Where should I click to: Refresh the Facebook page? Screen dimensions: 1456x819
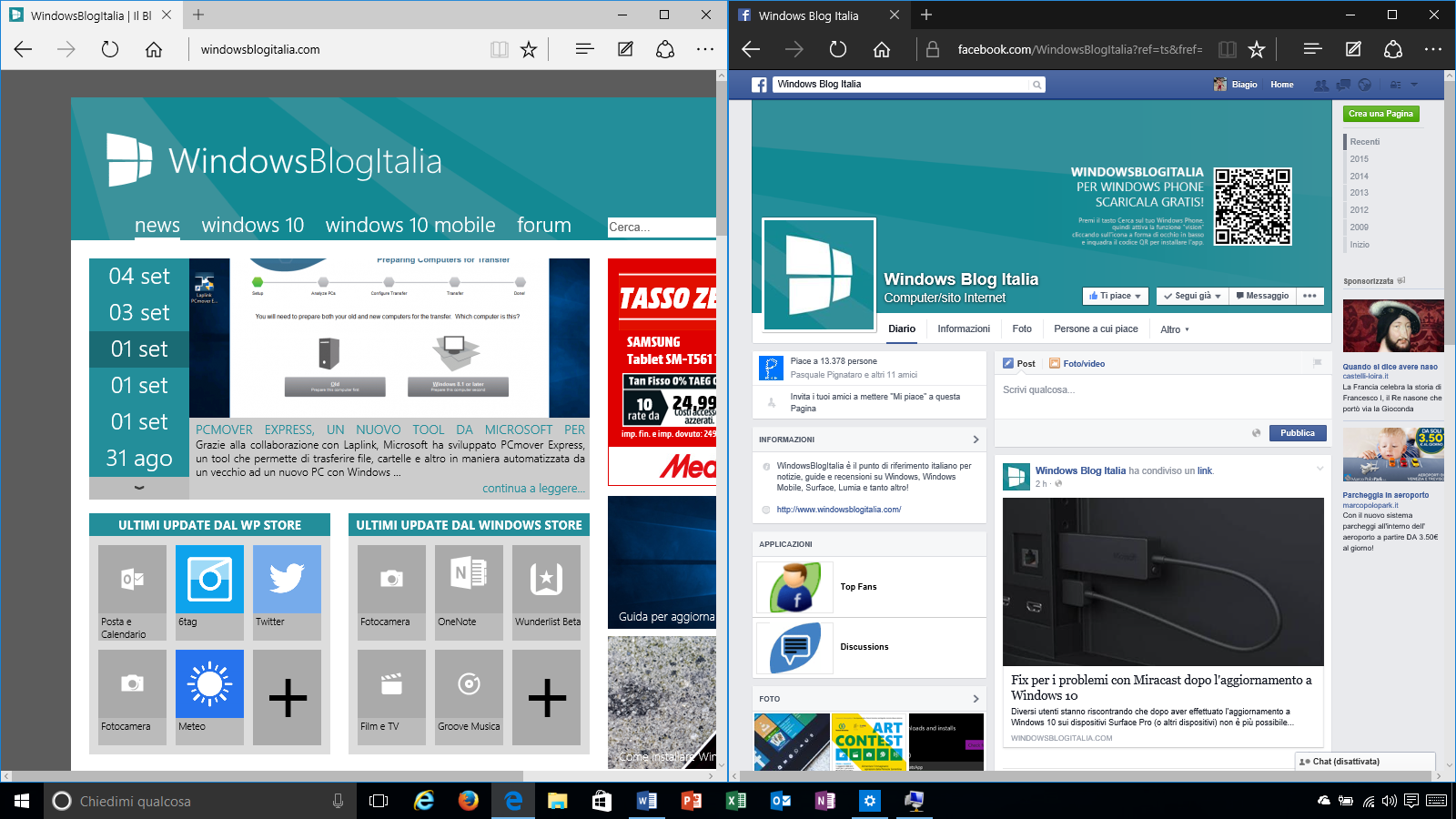tap(838, 49)
